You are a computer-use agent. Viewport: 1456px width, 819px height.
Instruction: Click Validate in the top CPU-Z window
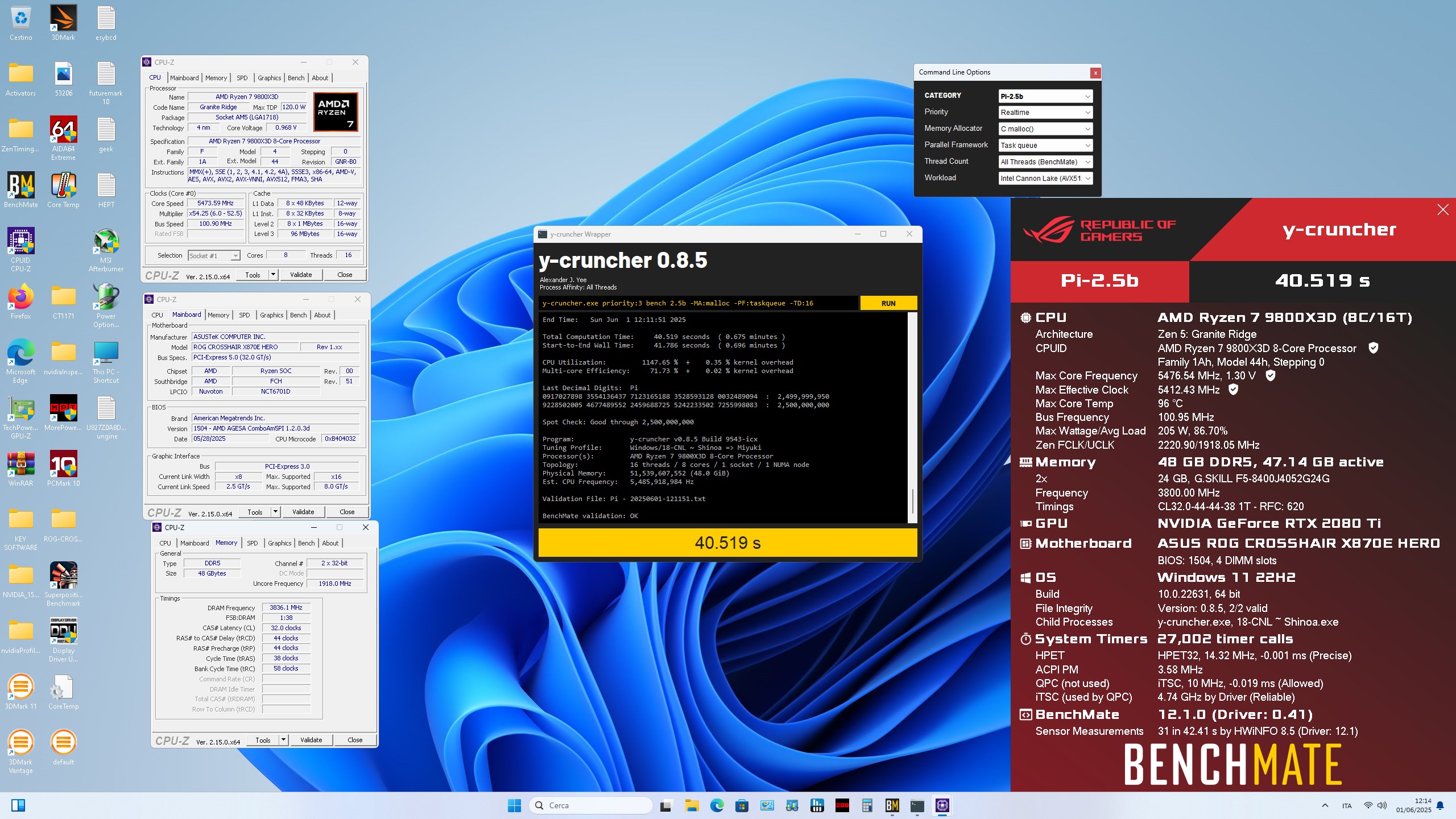point(301,275)
